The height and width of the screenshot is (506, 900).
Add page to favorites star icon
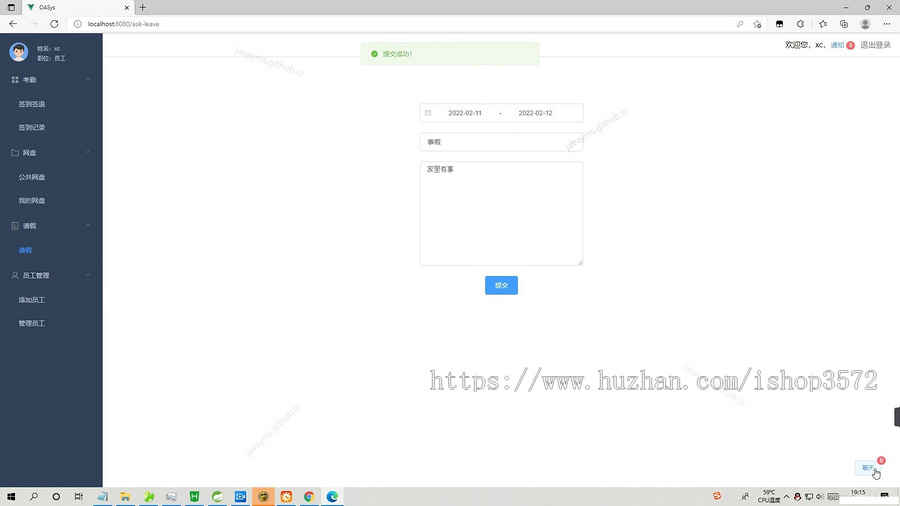pyautogui.click(x=757, y=24)
